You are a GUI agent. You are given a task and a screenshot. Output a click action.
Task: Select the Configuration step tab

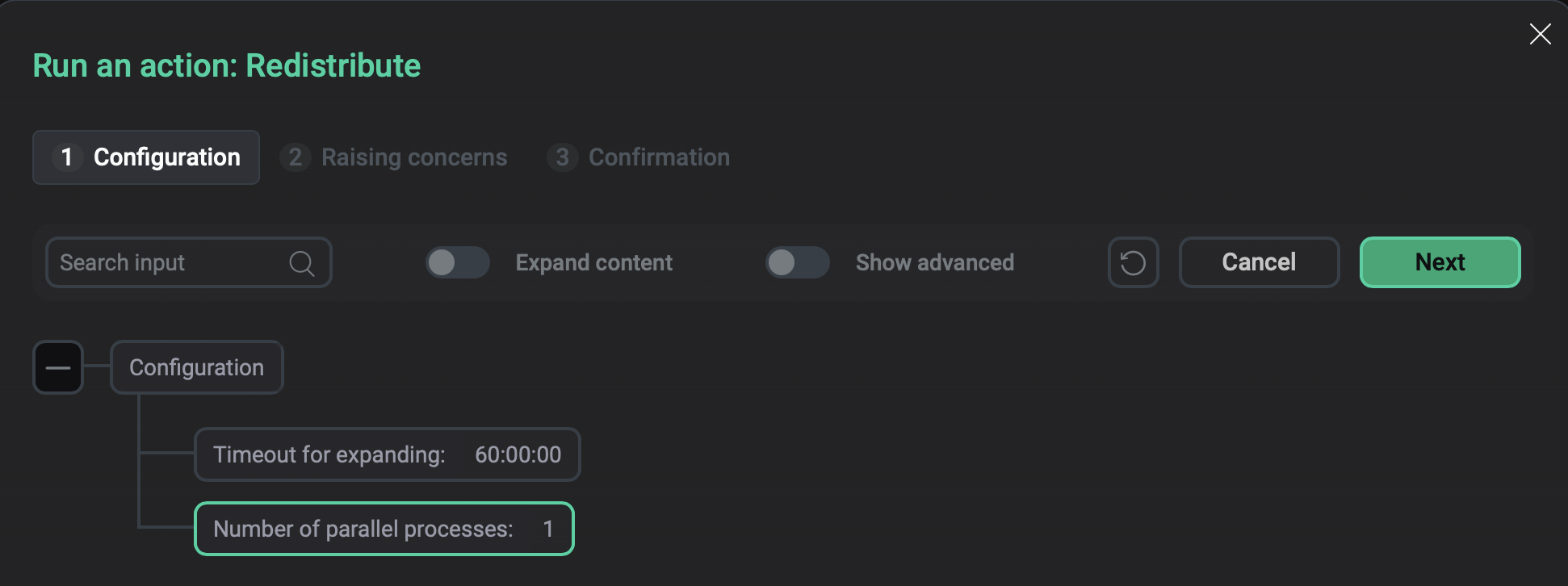[x=146, y=157]
